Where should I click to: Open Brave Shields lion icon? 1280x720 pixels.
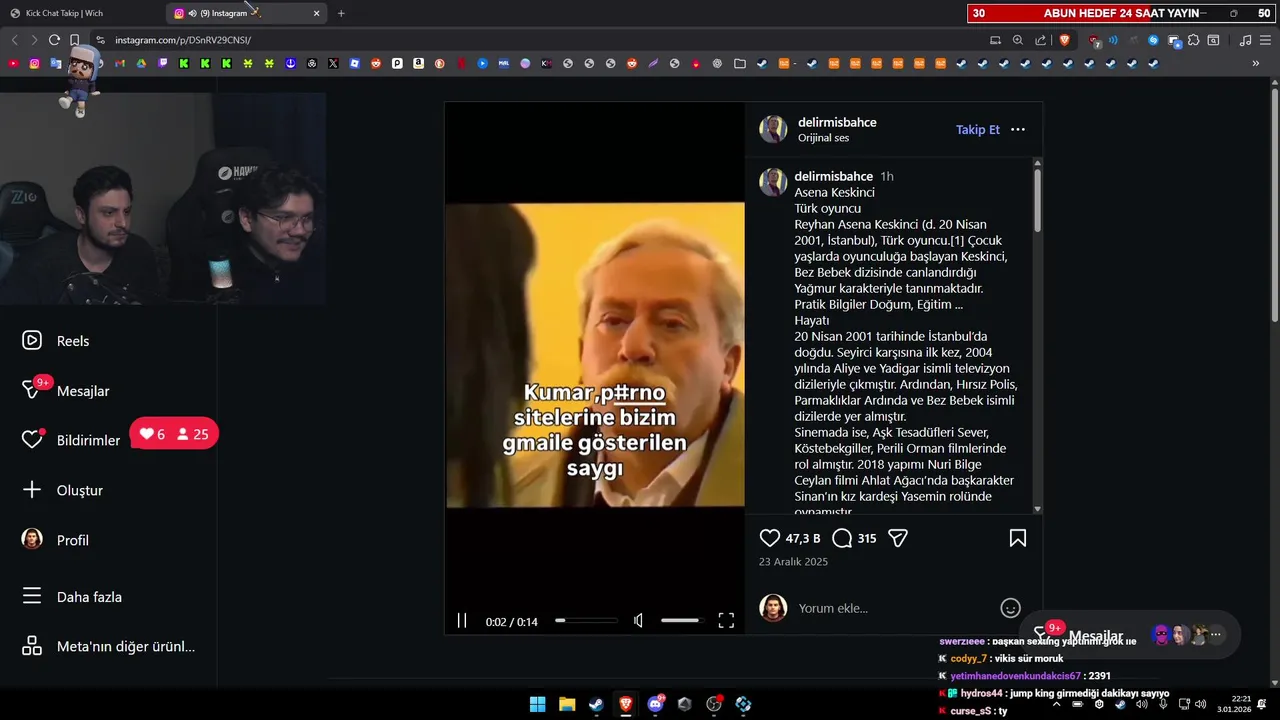click(x=1064, y=40)
